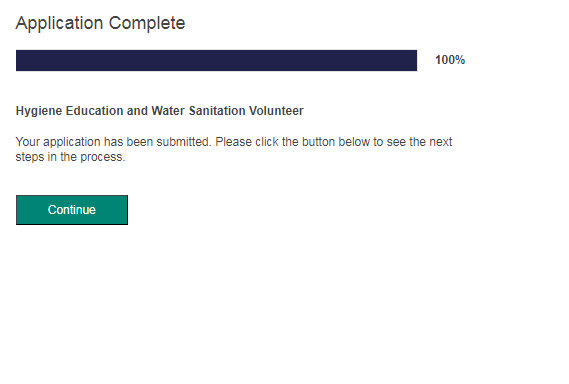The height and width of the screenshot is (384, 569).
Task: Select the dark blue completed progress bar
Action: coord(216,60)
